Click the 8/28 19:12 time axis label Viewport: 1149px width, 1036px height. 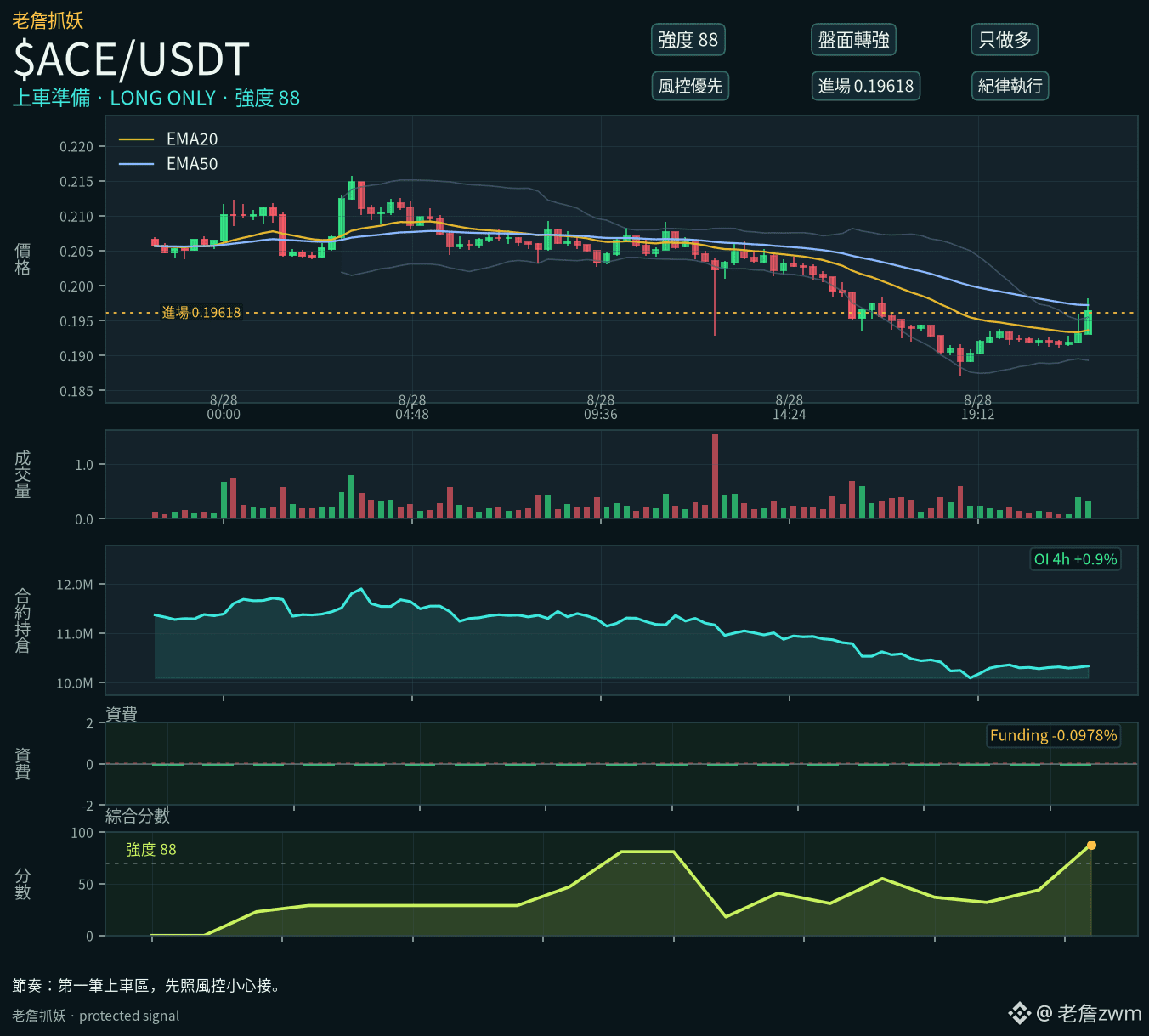978,407
